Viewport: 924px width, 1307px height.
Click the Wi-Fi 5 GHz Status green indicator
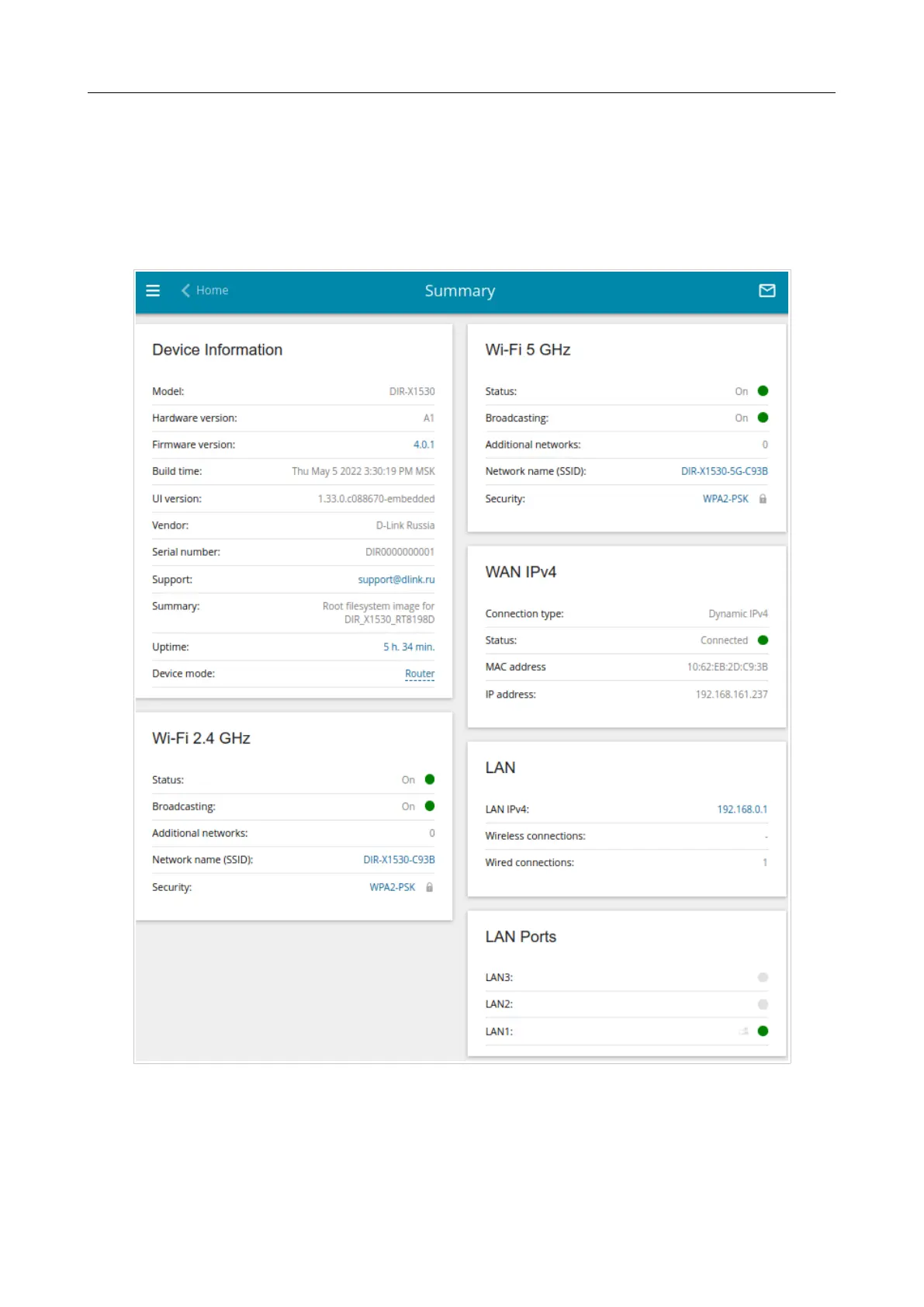(763, 391)
